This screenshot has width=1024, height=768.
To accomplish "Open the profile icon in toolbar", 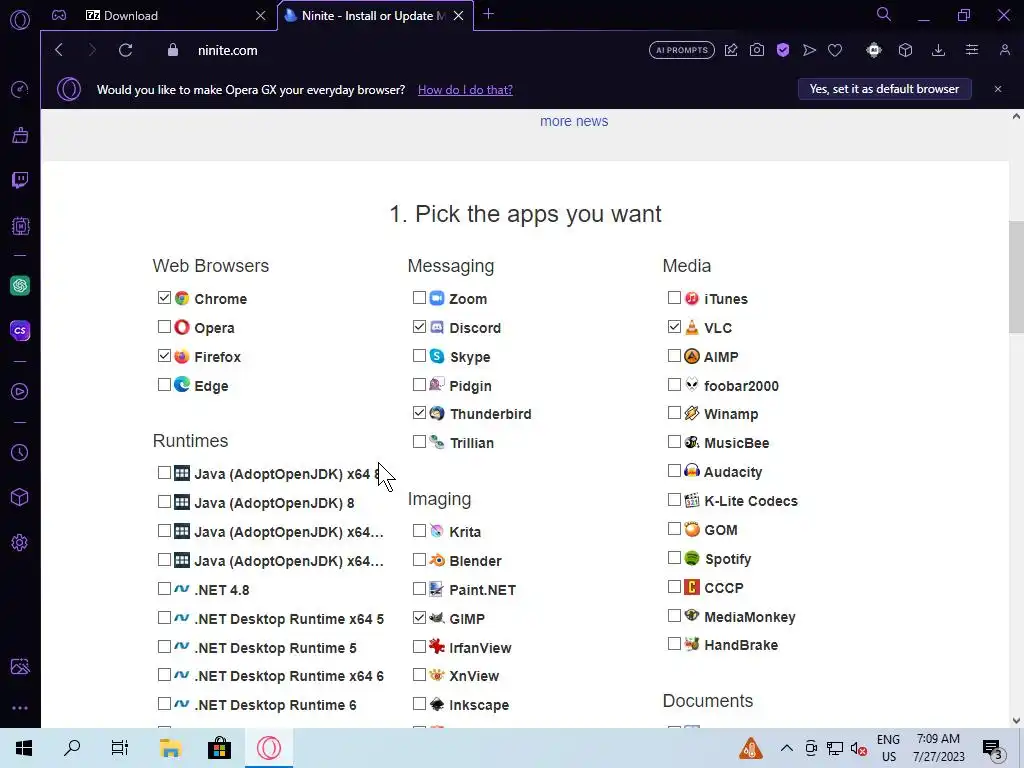I will [1004, 50].
